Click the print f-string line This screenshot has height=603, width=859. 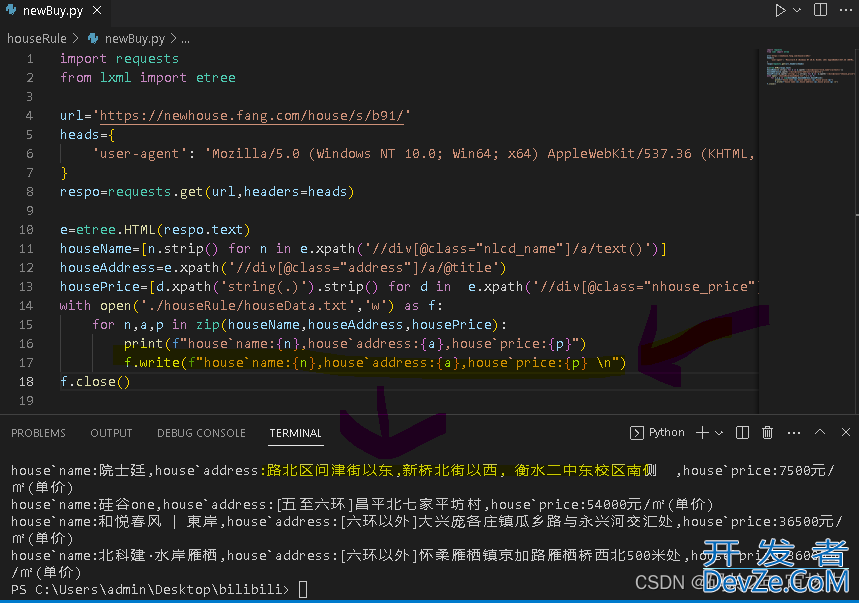coord(355,344)
